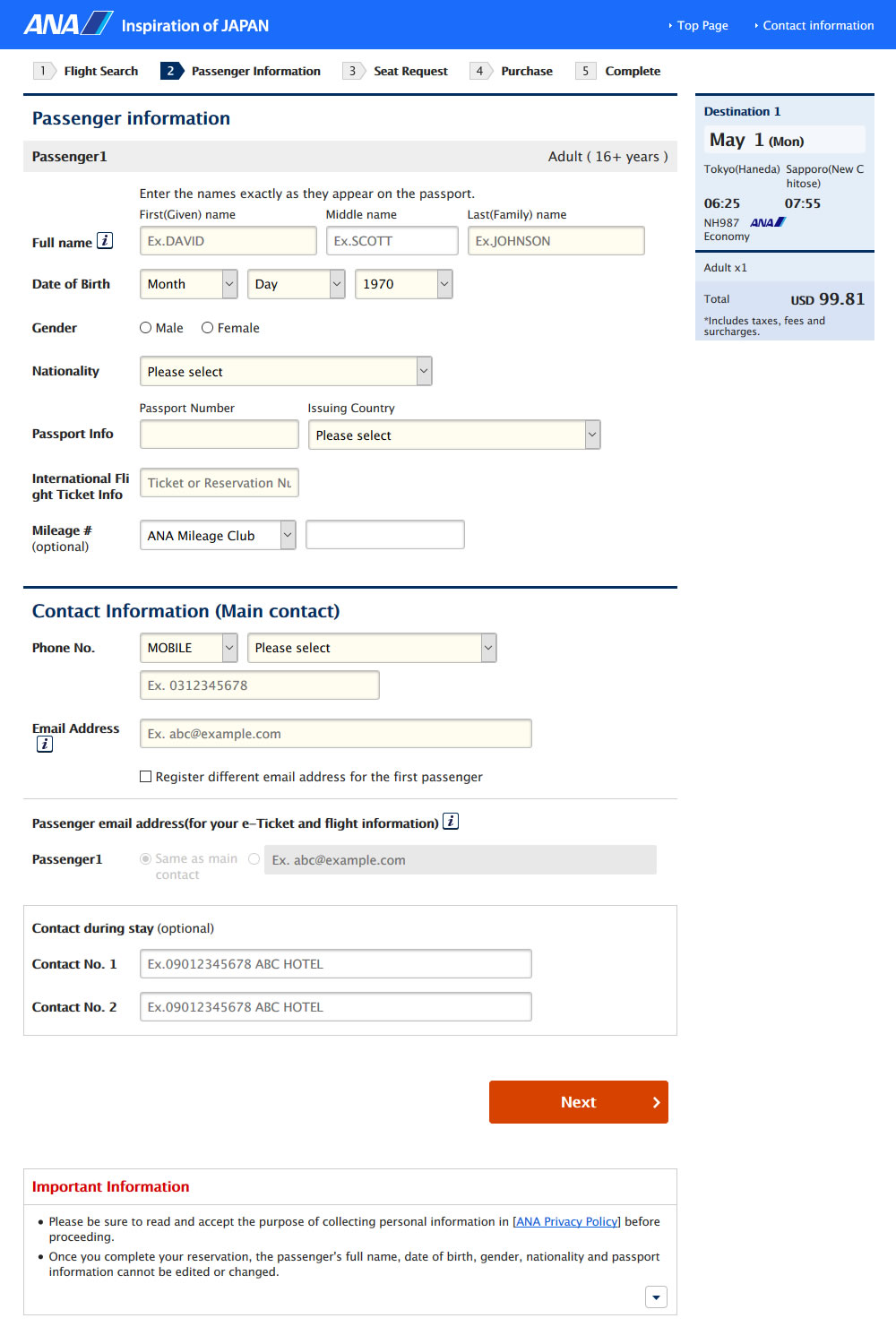Check register different email address box
The height and width of the screenshot is (1344, 896).
146,777
